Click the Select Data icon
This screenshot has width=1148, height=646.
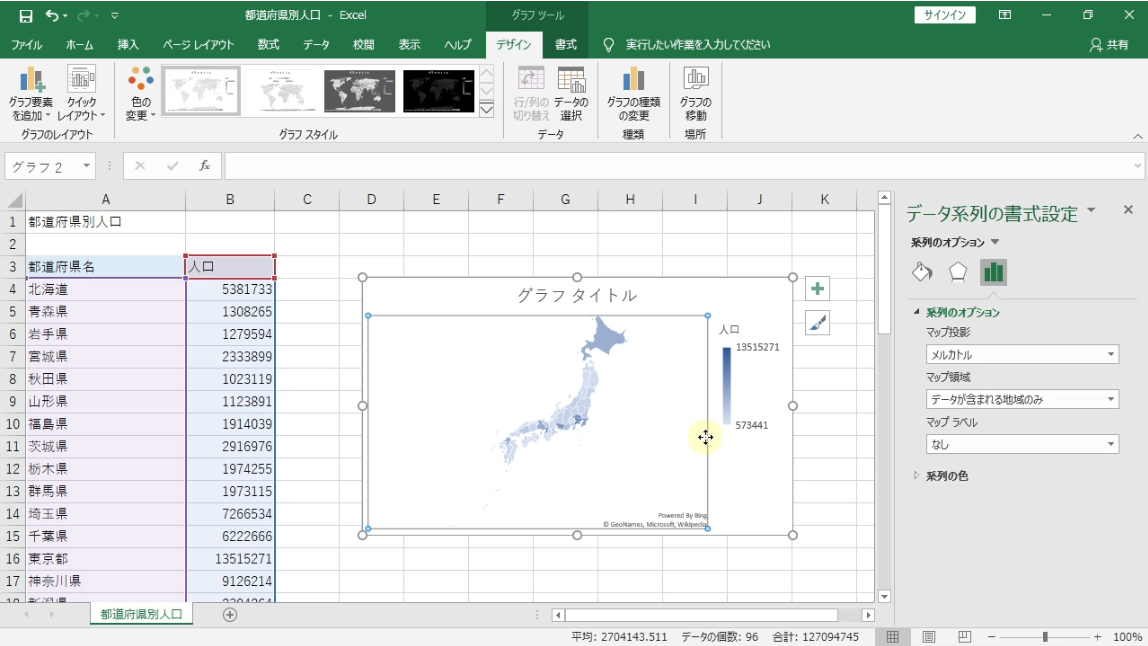tap(571, 80)
